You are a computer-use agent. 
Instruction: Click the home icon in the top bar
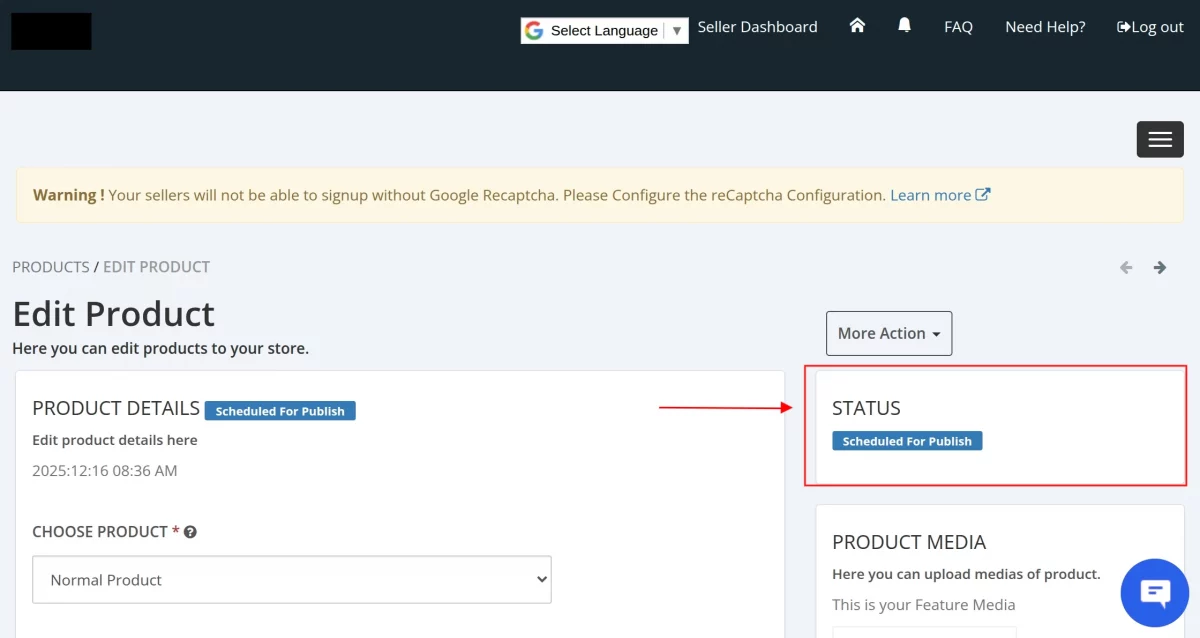(x=857, y=26)
